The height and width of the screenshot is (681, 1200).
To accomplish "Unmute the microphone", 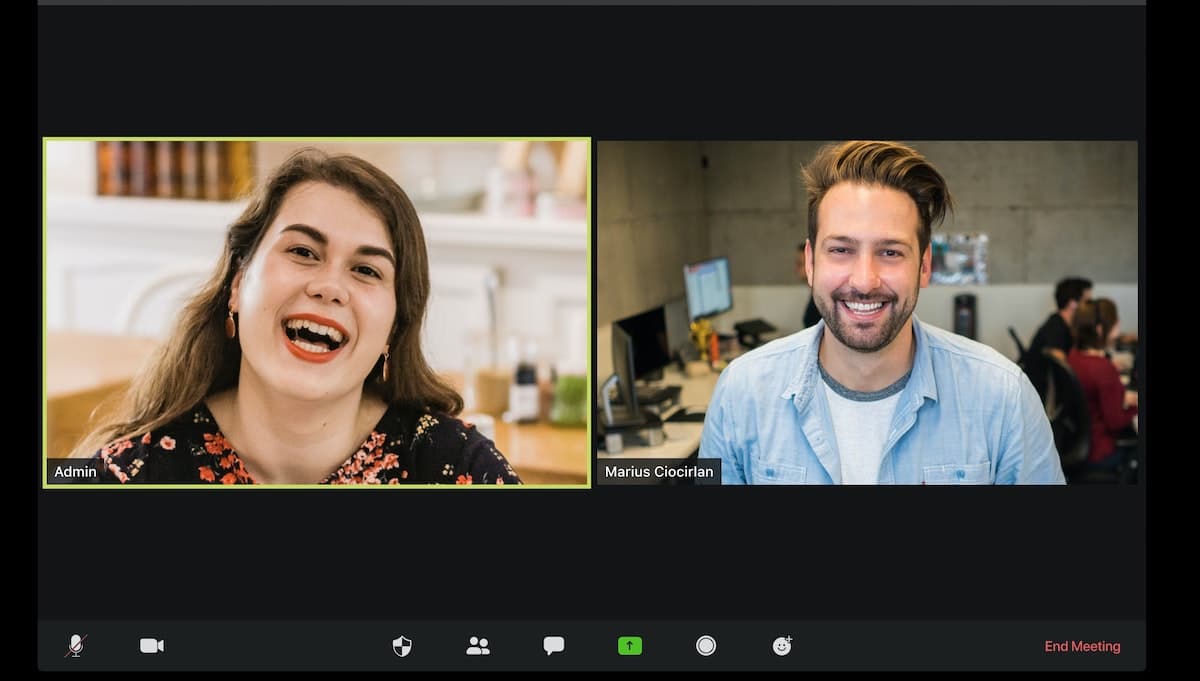I will (x=76, y=646).
